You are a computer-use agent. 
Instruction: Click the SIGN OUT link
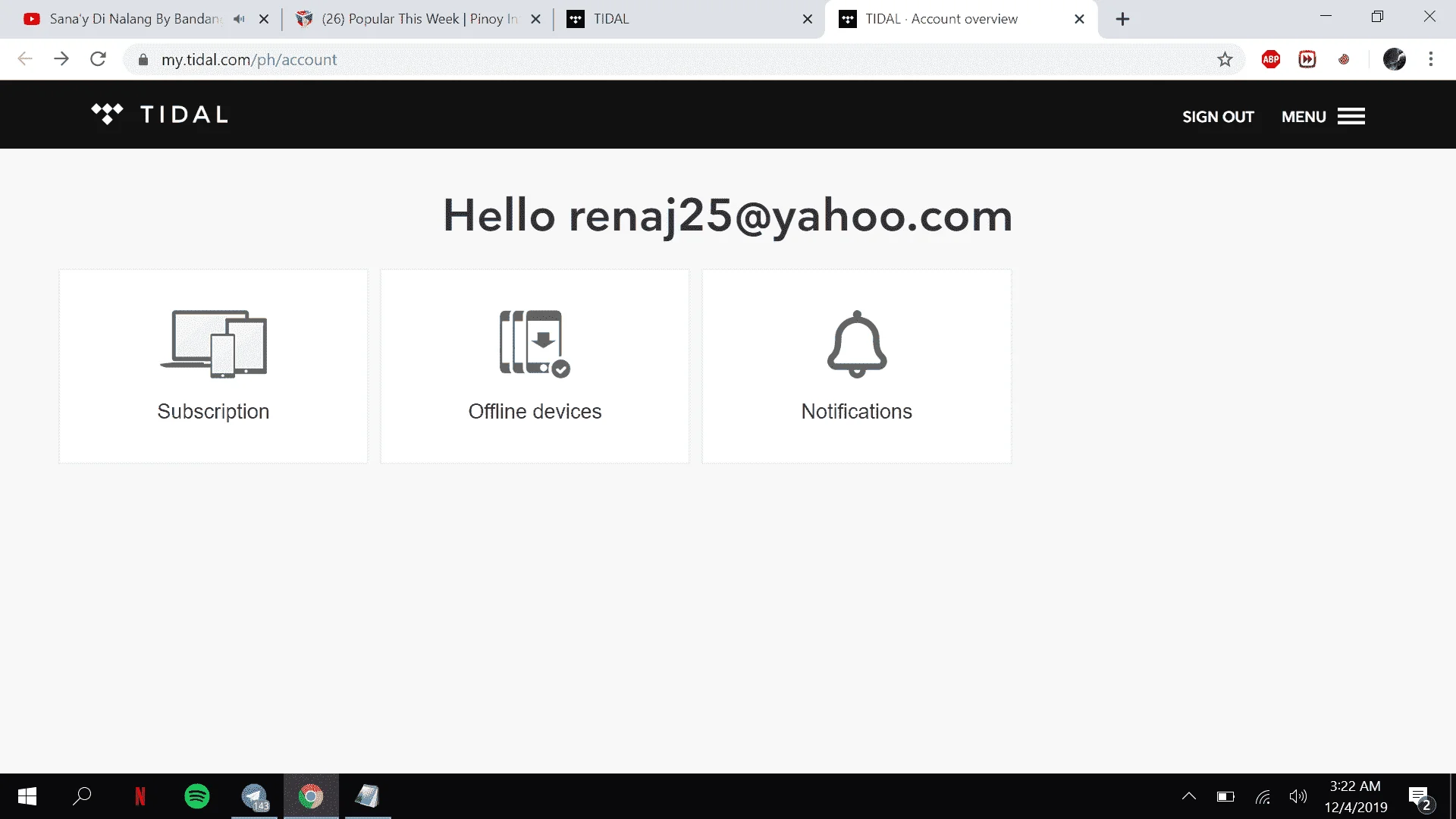[1218, 117]
